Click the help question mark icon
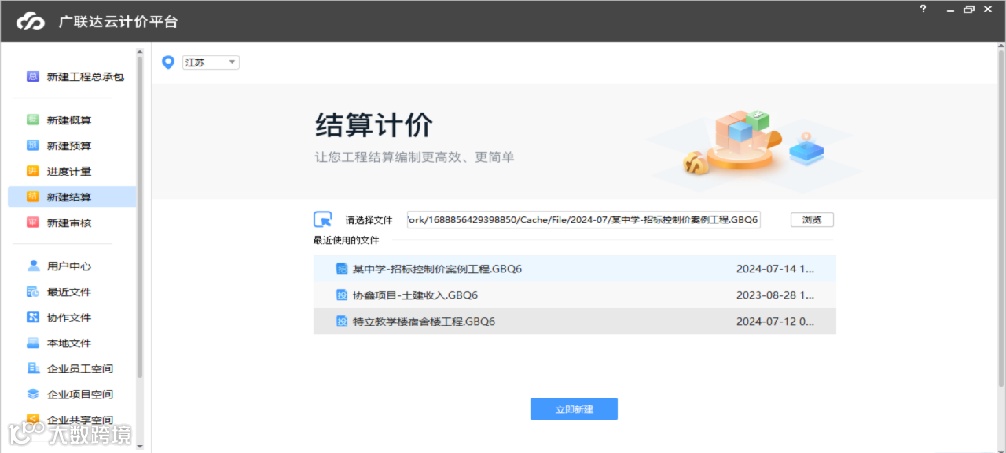The height and width of the screenshot is (453, 1006). (923, 9)
